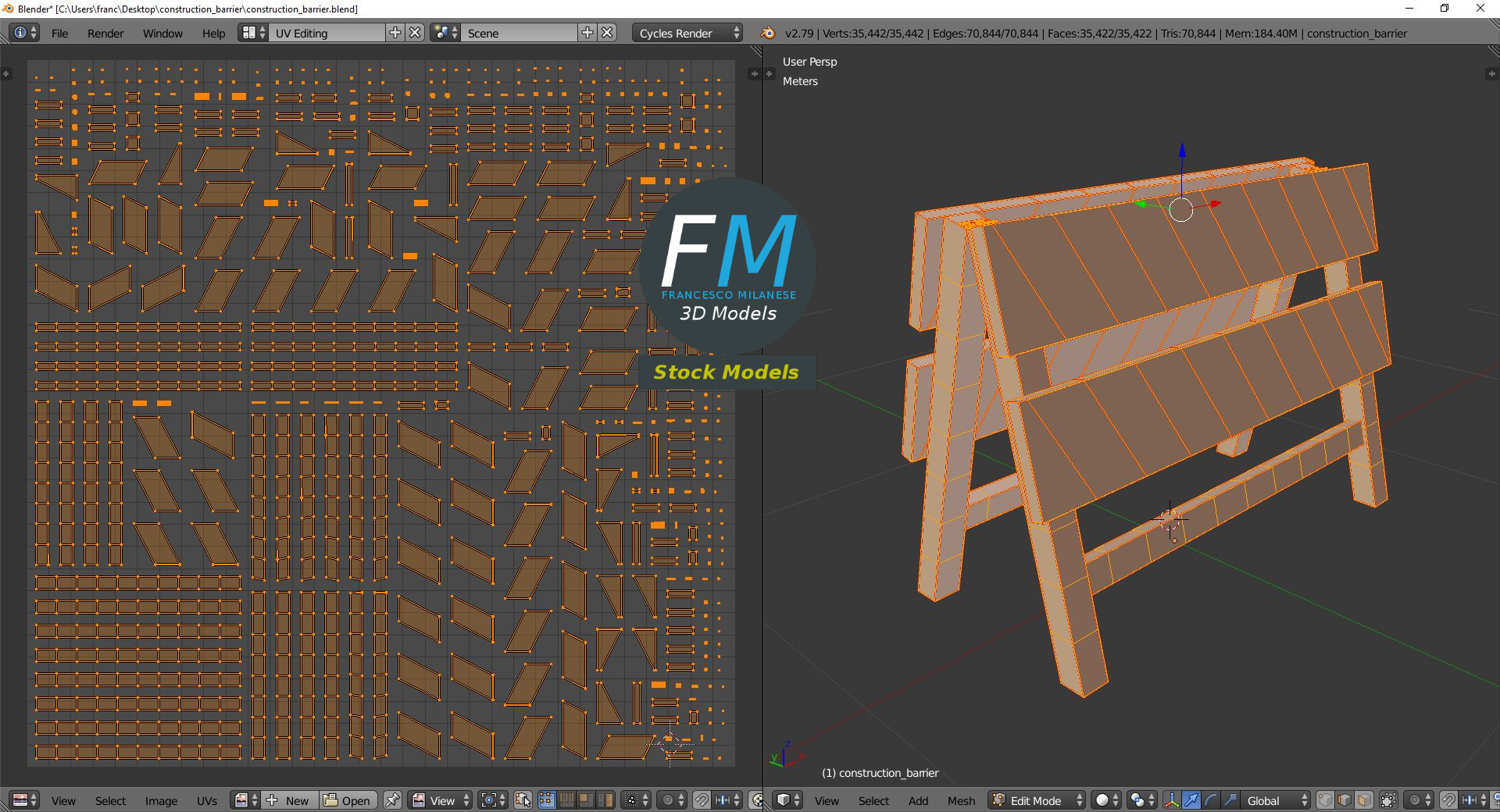Click the User Persp viewport label
1500x812 pixels.
(x=809, y=62)
